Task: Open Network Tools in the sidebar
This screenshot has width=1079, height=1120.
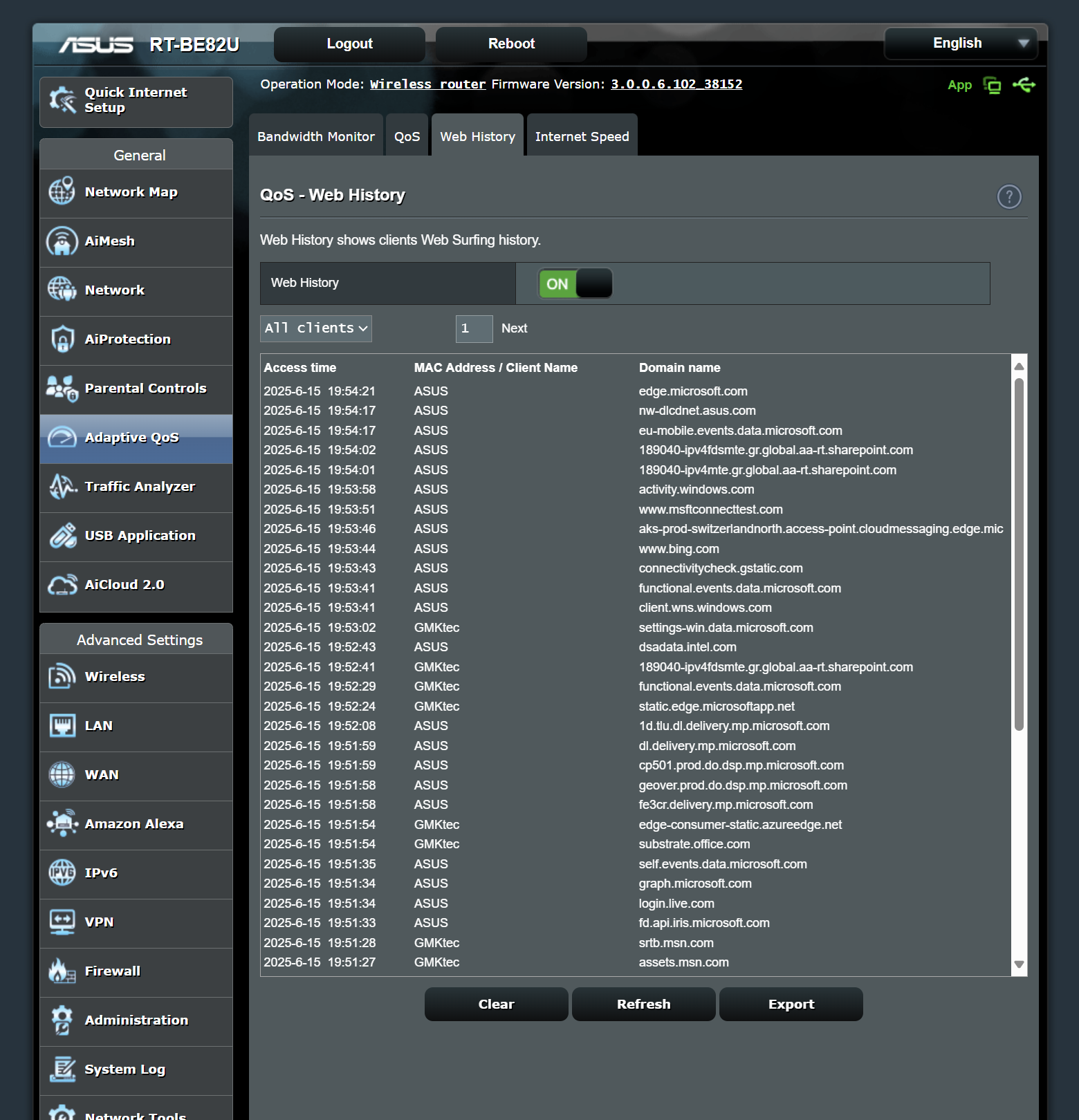Action: 136,1108
